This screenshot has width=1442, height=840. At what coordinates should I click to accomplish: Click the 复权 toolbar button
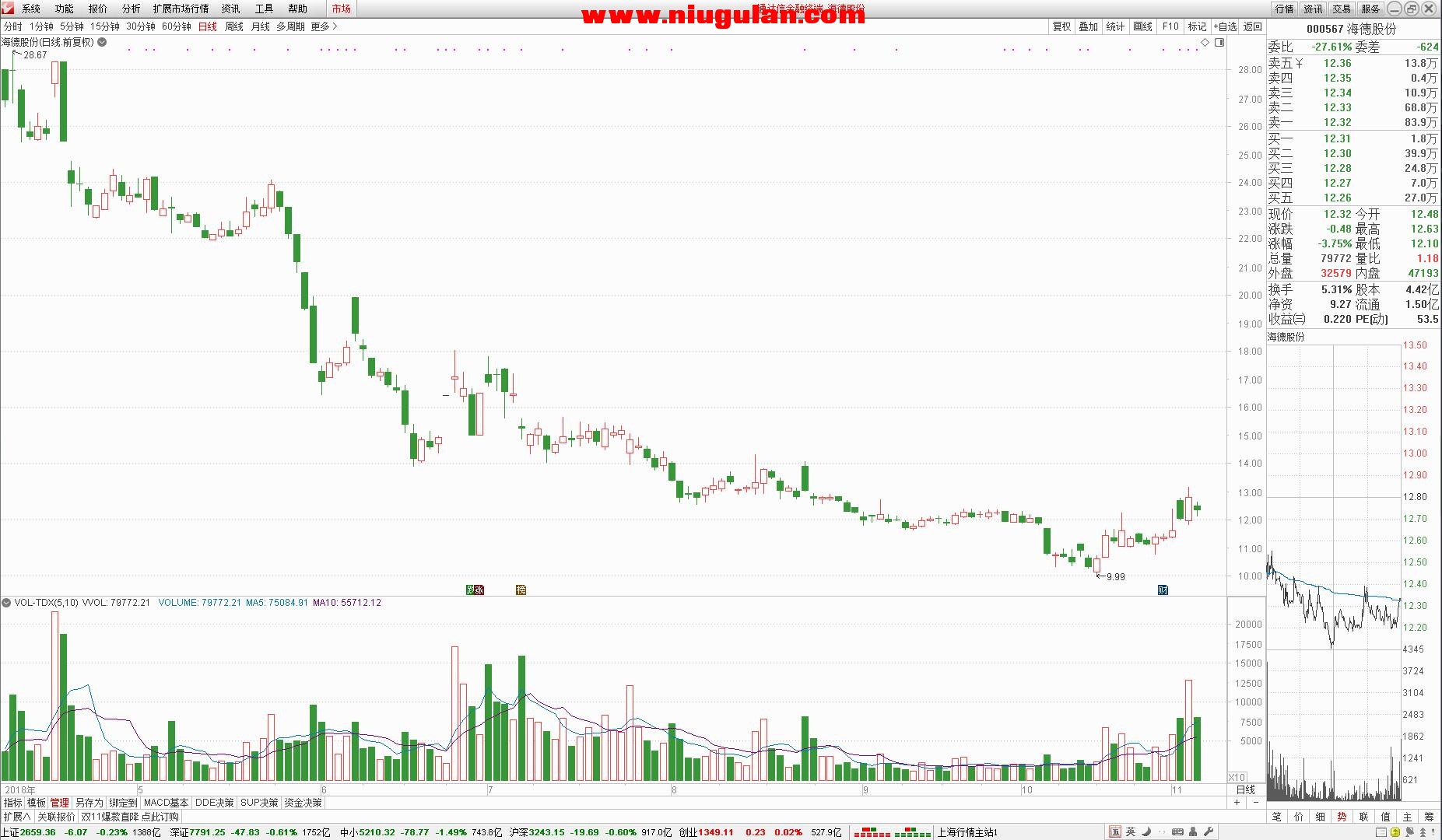click(x=1062, y=26)
